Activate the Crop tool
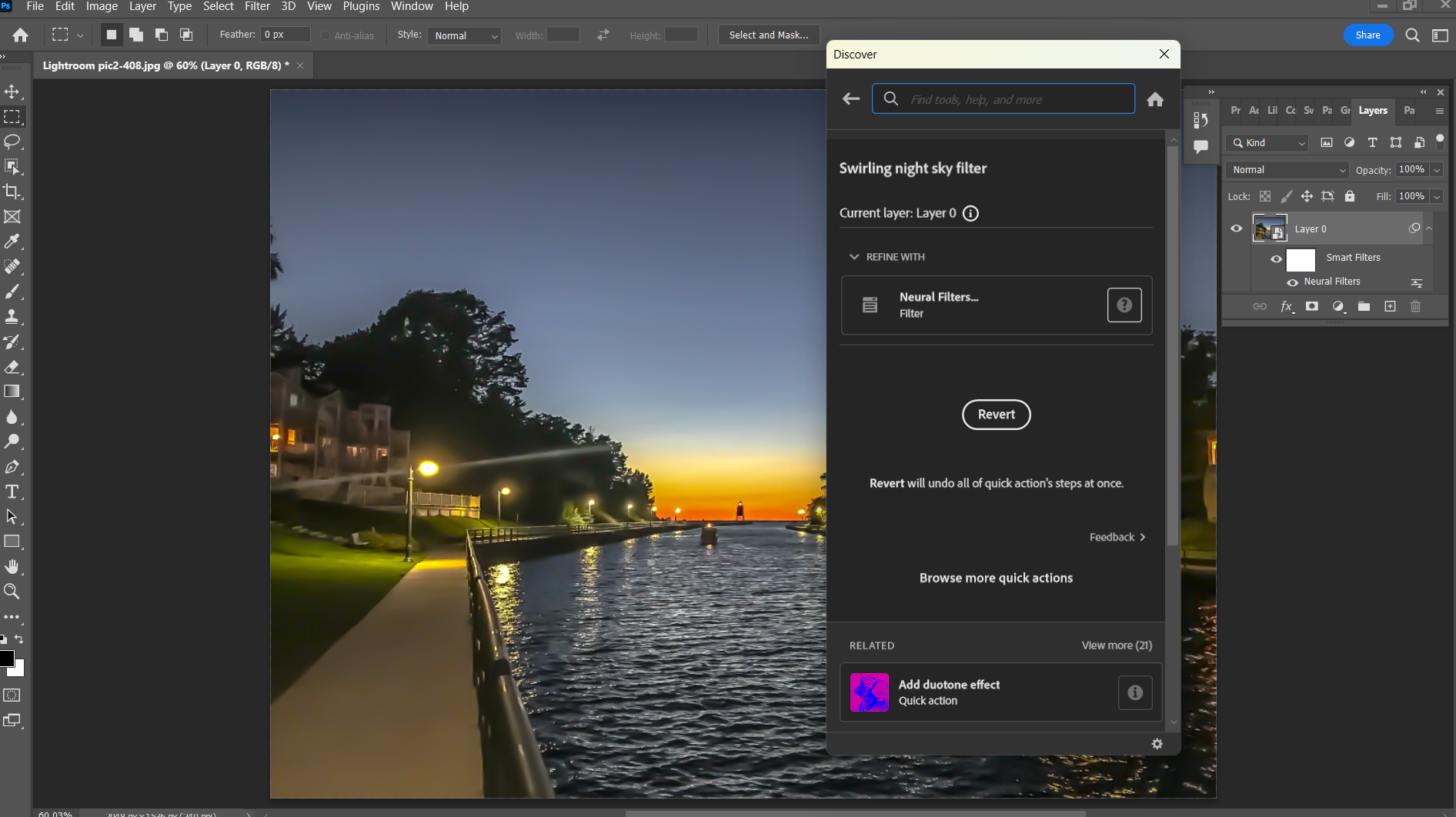1456x817 pixels. (x=12, y=192)
